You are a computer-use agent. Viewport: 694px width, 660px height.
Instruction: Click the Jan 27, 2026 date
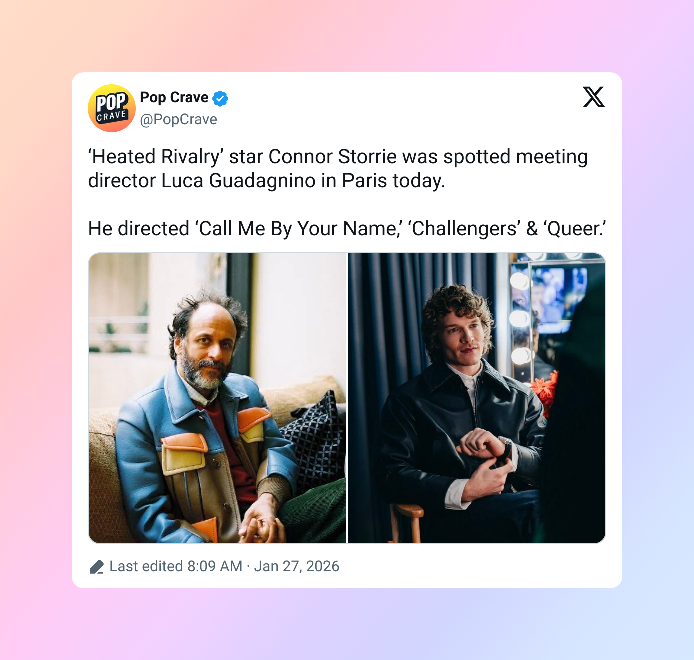pyautogui.click(x=297, y=566)
